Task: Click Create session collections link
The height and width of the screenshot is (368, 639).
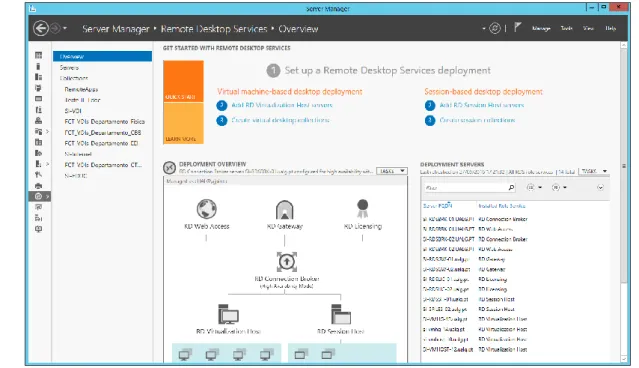Action: point(477,120)
